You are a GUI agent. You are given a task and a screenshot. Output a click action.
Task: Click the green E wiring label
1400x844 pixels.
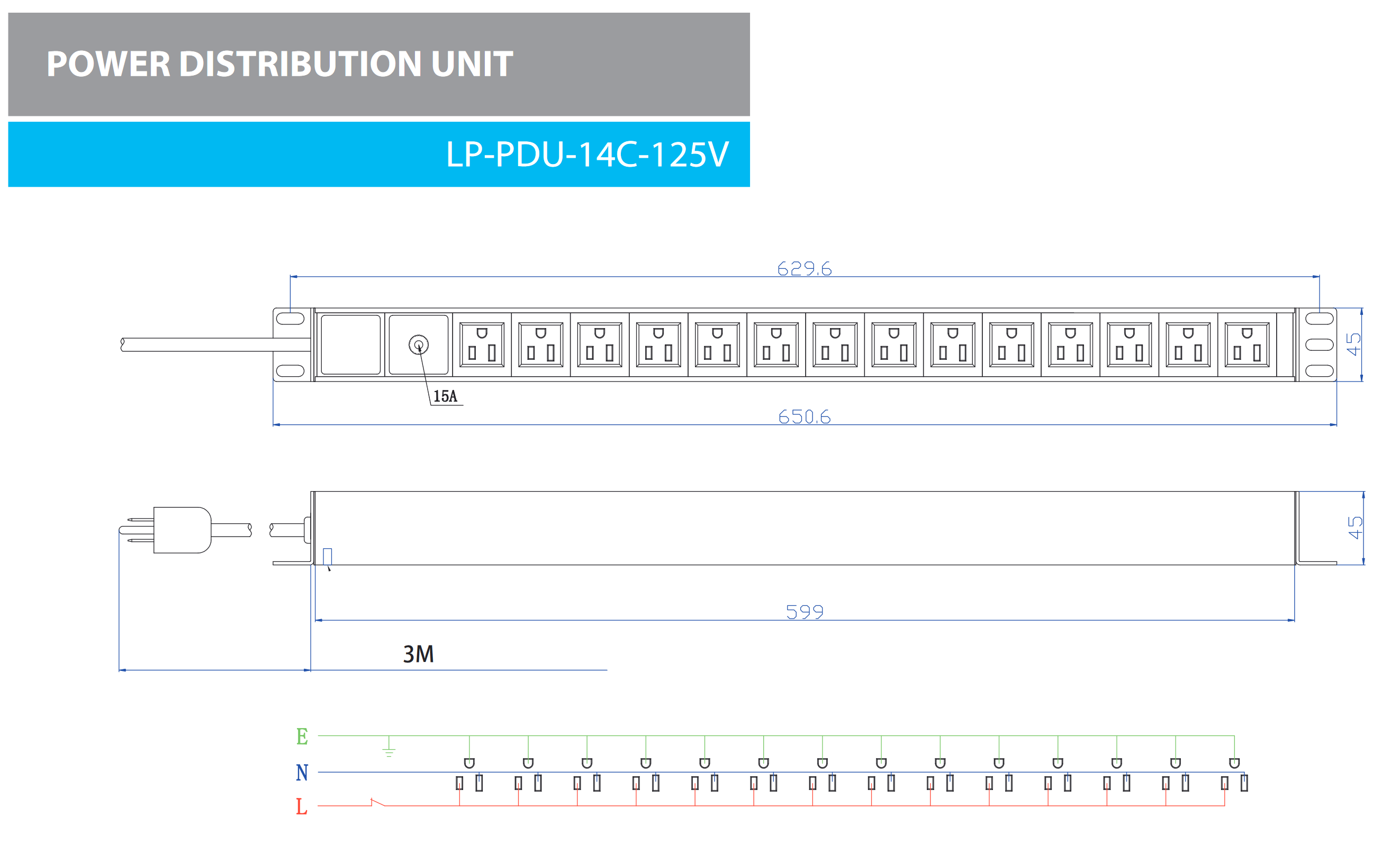[302, 737]
